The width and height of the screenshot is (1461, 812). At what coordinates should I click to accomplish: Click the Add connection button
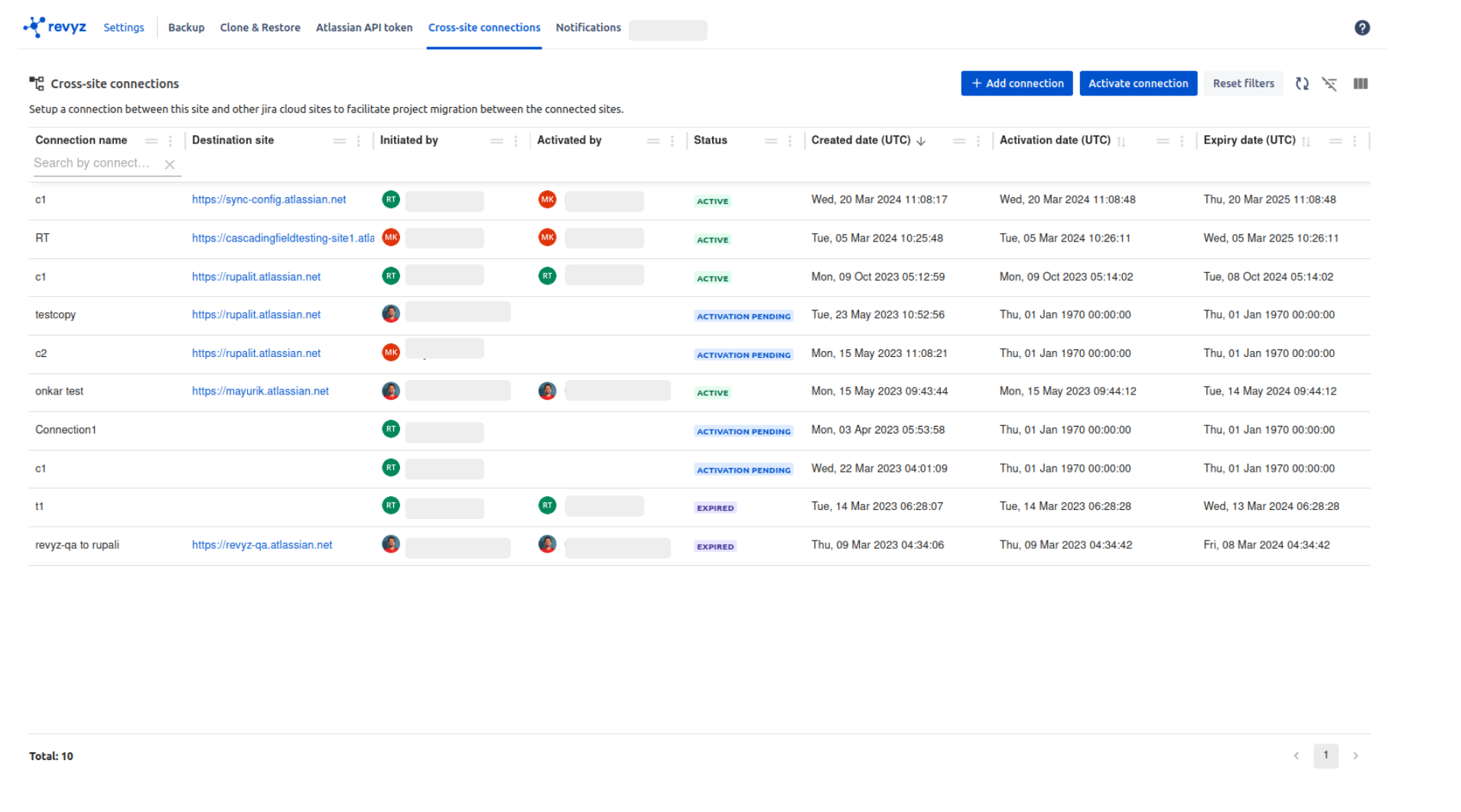1017,83
